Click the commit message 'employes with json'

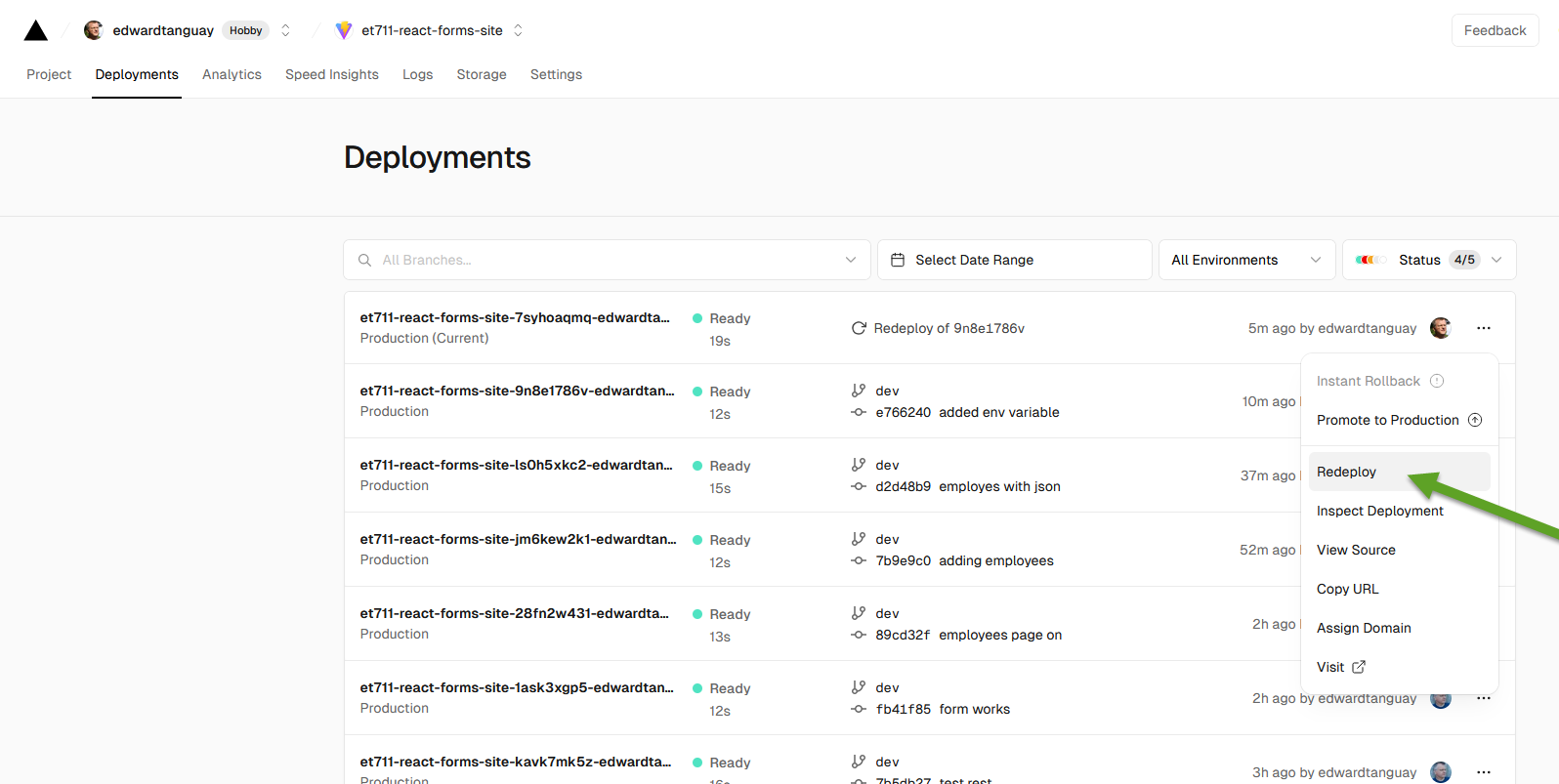pyautogui.click(x=999, y=486)
